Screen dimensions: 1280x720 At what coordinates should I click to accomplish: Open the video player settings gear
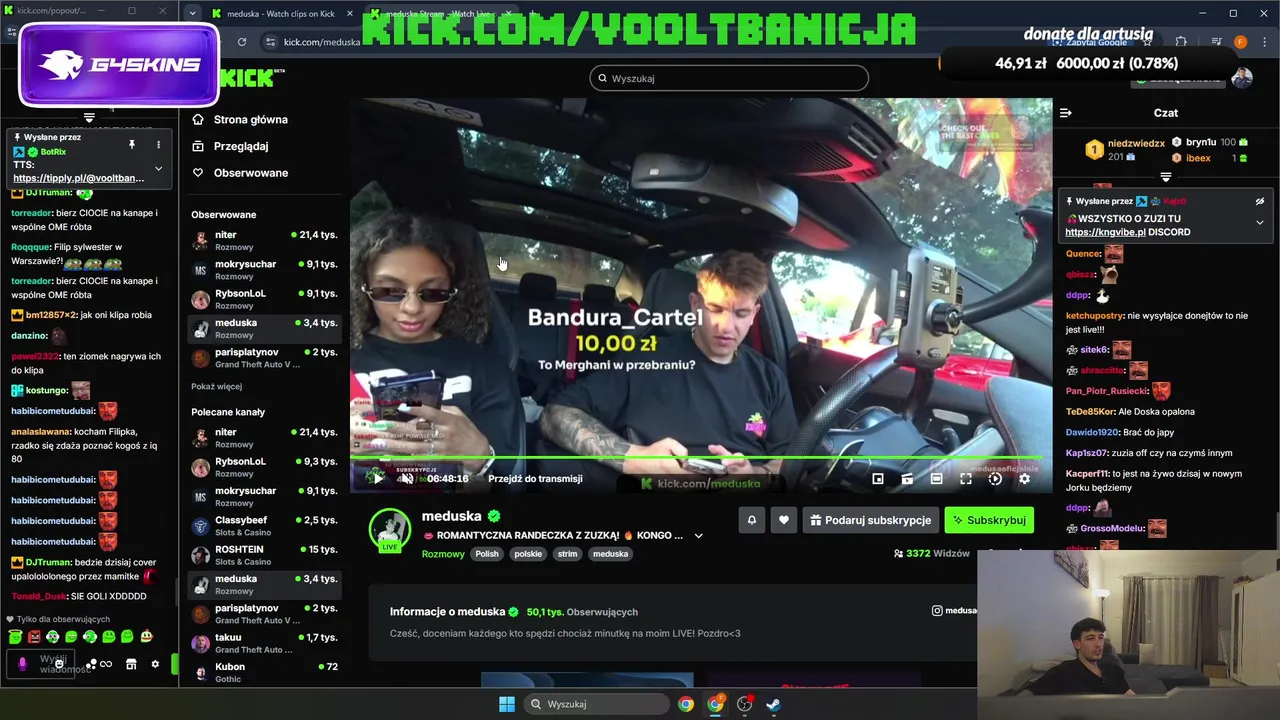(1024, 479)
